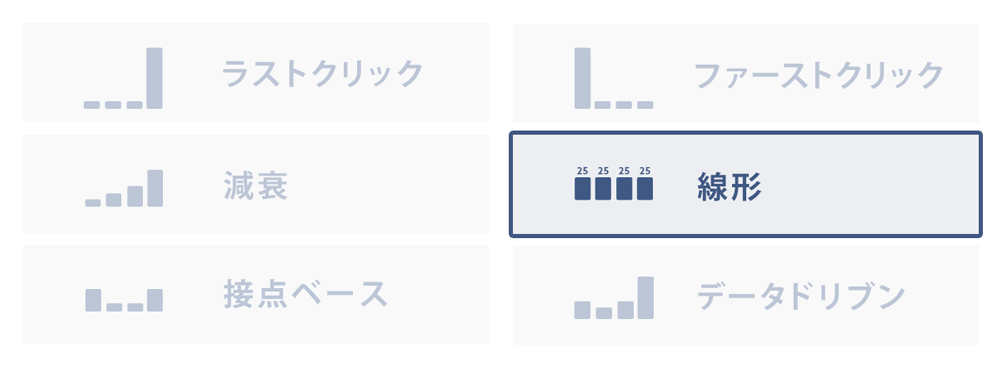Image resolution: width=1000 pixels, height=367 pixels.
Task: Click the 線形 text label
Action: click(729, 188)
